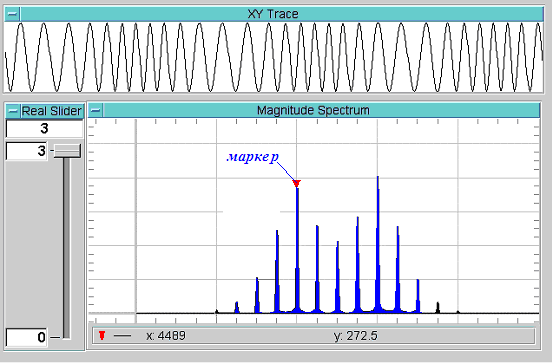
Task: Click the y: 272.5 coordinate readout
Action: (x=356, y=335)
